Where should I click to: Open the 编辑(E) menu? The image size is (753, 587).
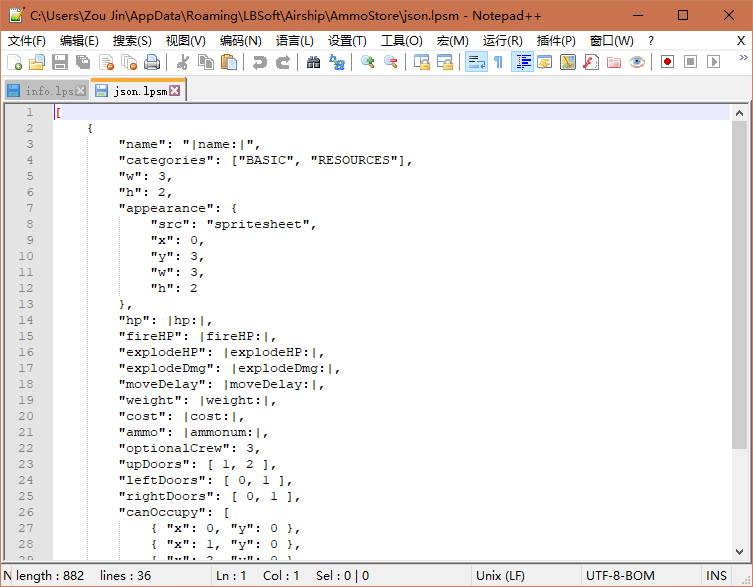tap(79, 41)
